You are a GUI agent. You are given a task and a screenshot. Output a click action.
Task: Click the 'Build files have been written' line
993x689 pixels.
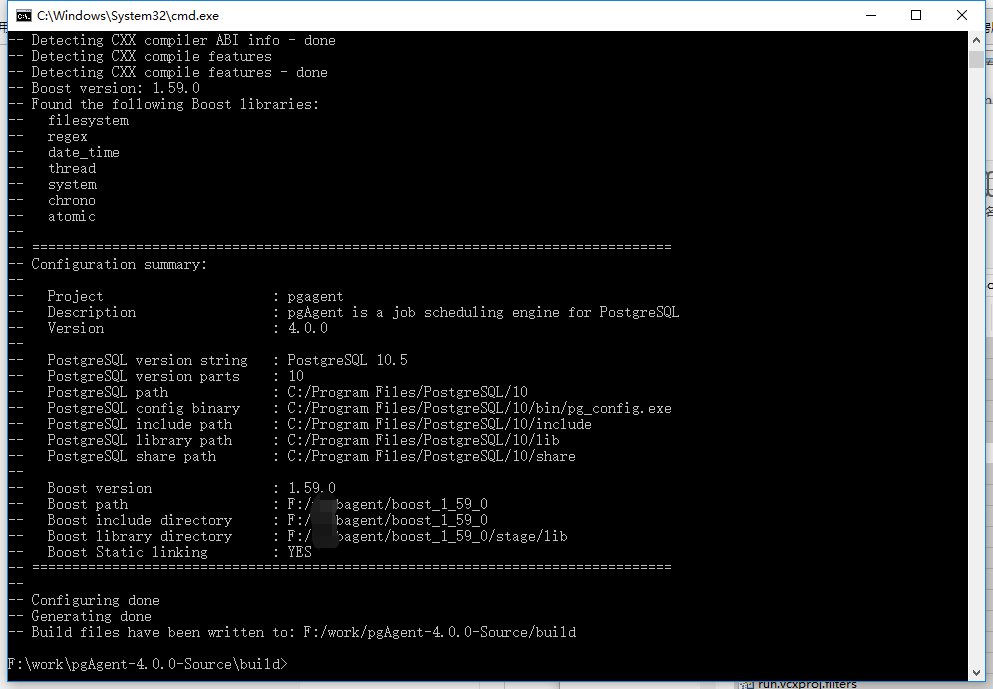coord(304,632)
